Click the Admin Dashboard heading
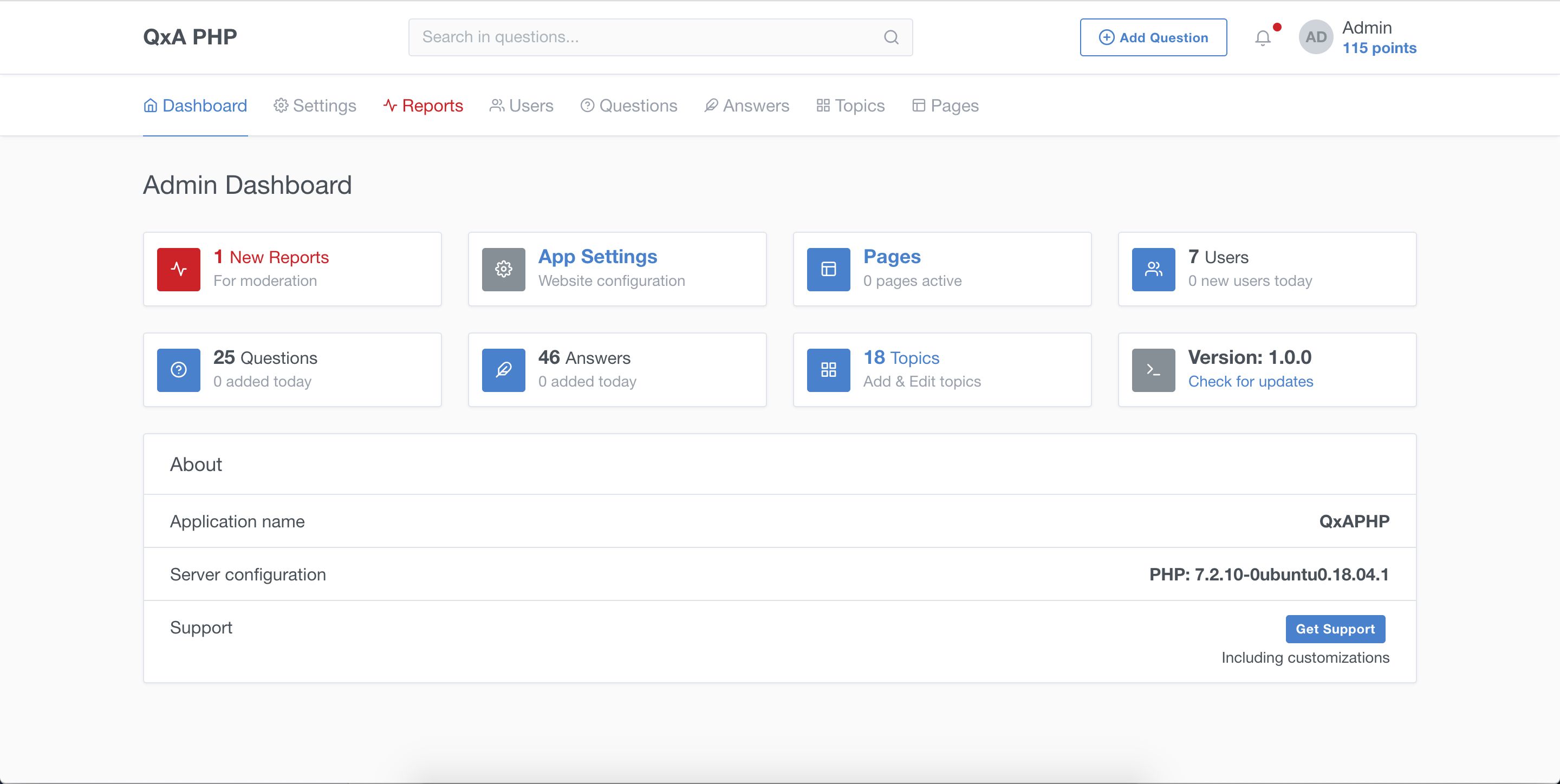The height and width of the screenshot is (784, 1560). click(247, 185)
